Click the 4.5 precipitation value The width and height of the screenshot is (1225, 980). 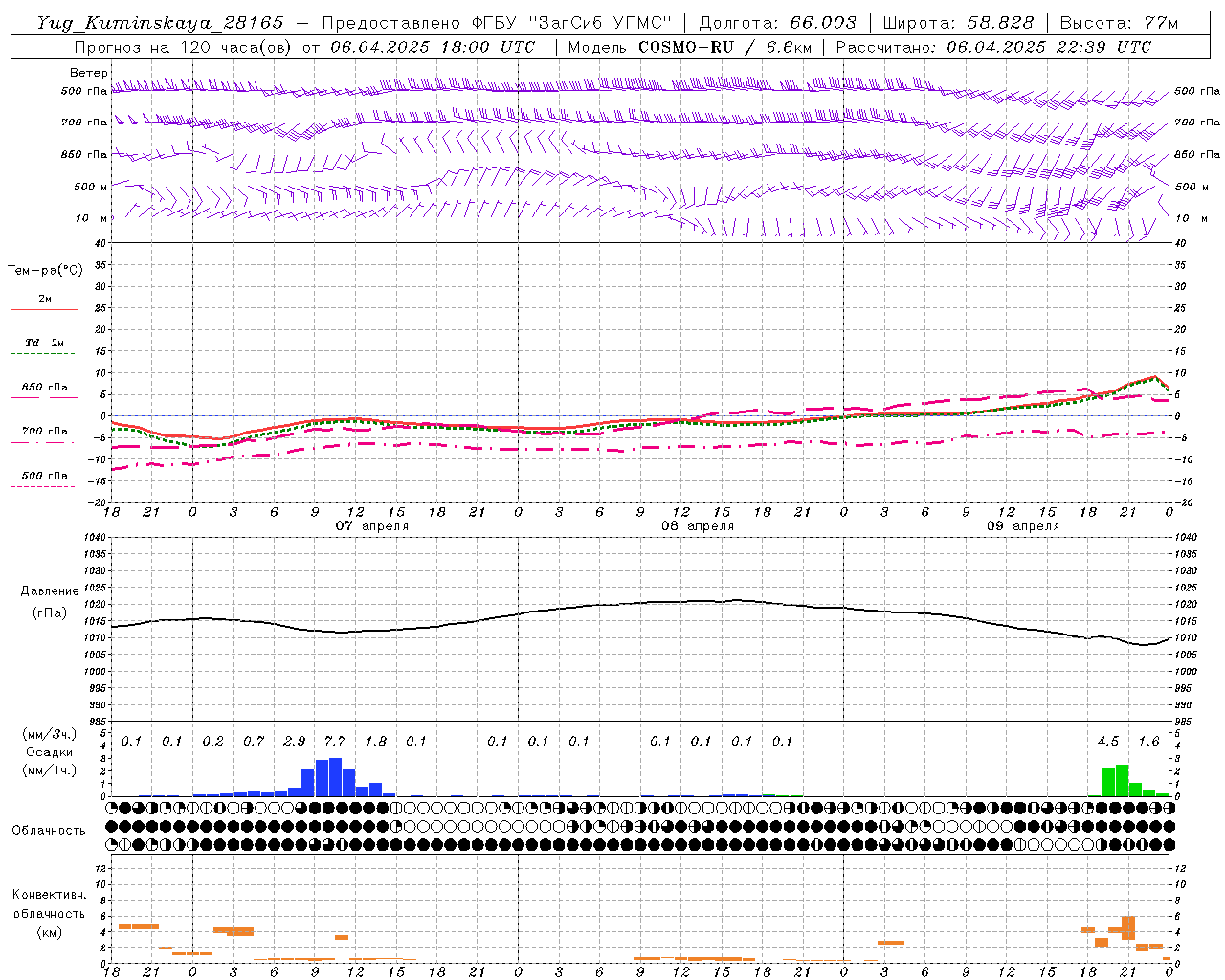point(1108,742)
